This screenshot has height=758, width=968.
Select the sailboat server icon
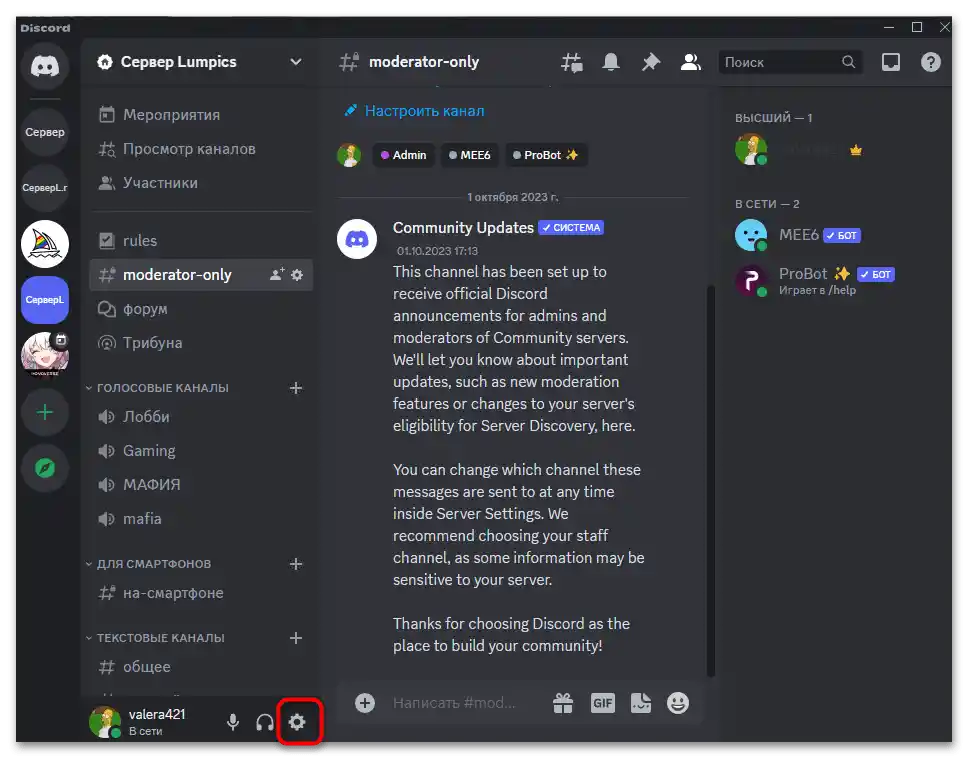coord(44,244)
